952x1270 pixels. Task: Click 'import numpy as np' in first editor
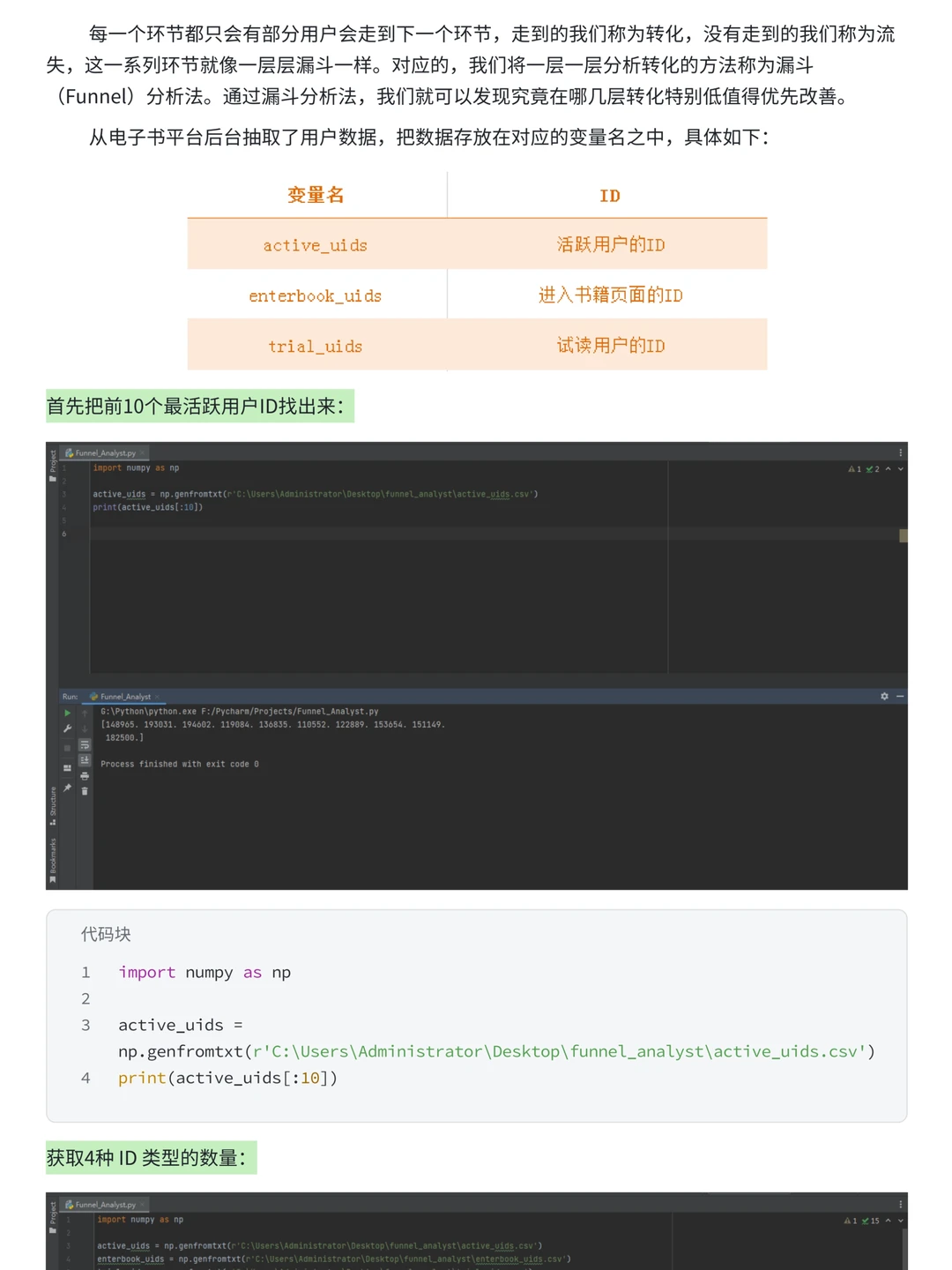(136, 468)
